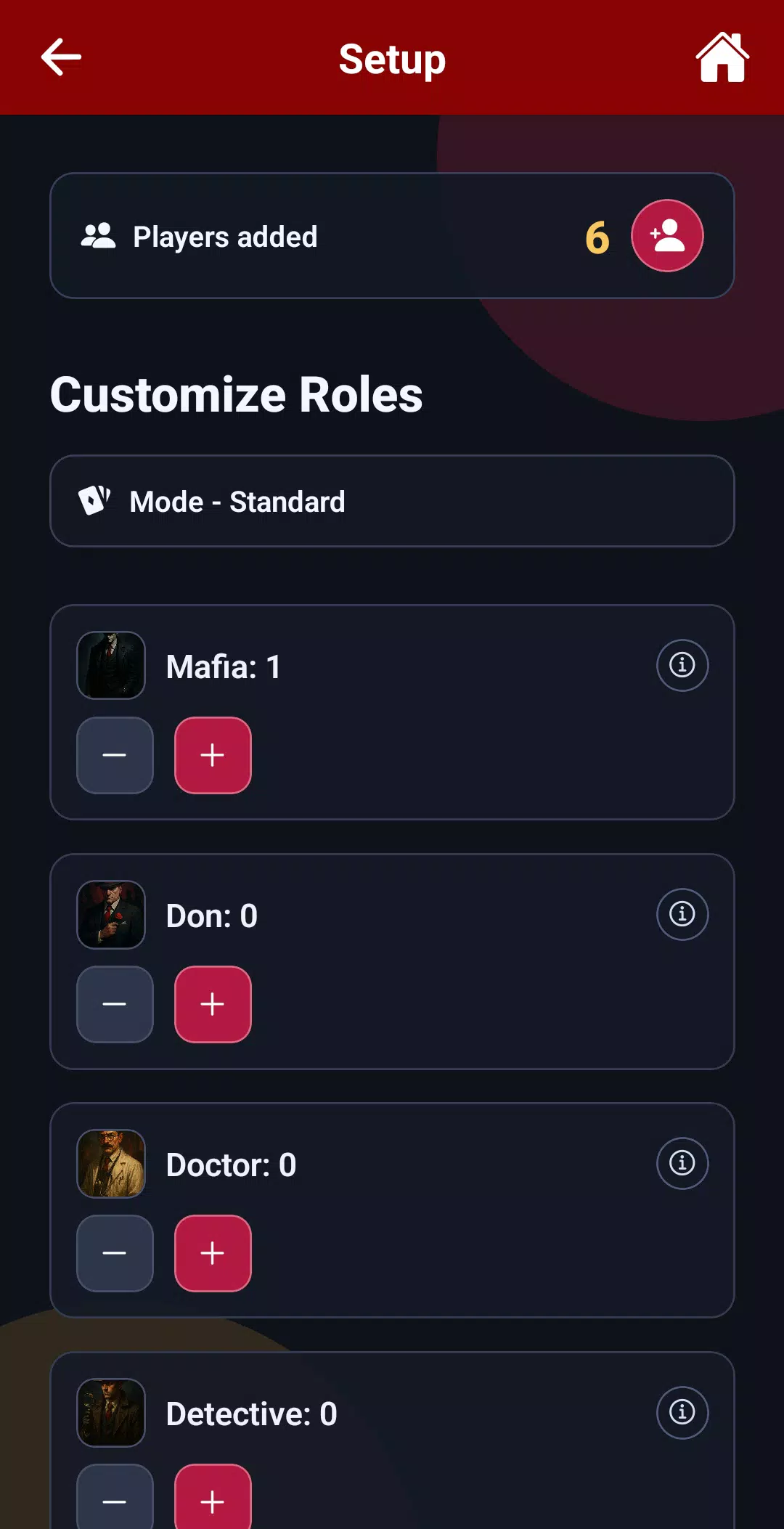
Task: Add a Detective with plus button
Action: (213, 1500)
